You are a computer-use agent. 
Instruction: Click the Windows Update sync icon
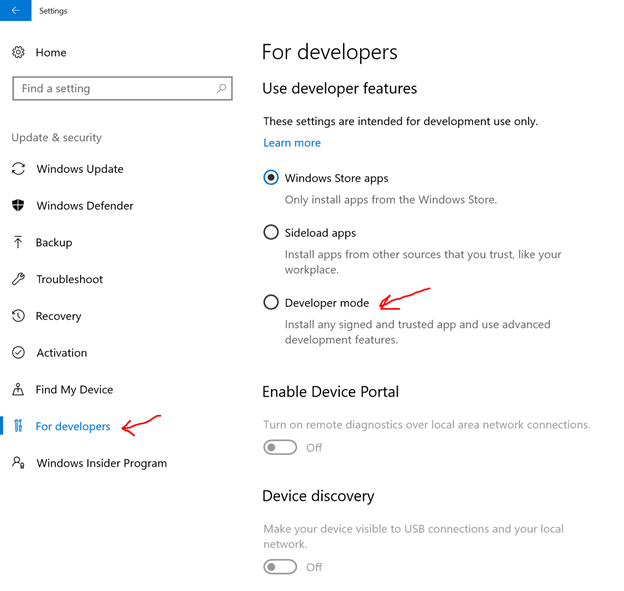tap(18, 169)
